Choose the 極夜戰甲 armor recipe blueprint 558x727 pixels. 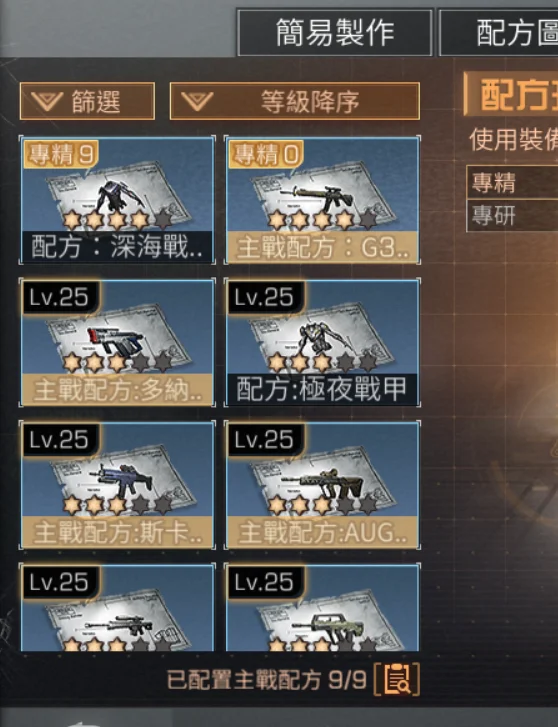322,343
